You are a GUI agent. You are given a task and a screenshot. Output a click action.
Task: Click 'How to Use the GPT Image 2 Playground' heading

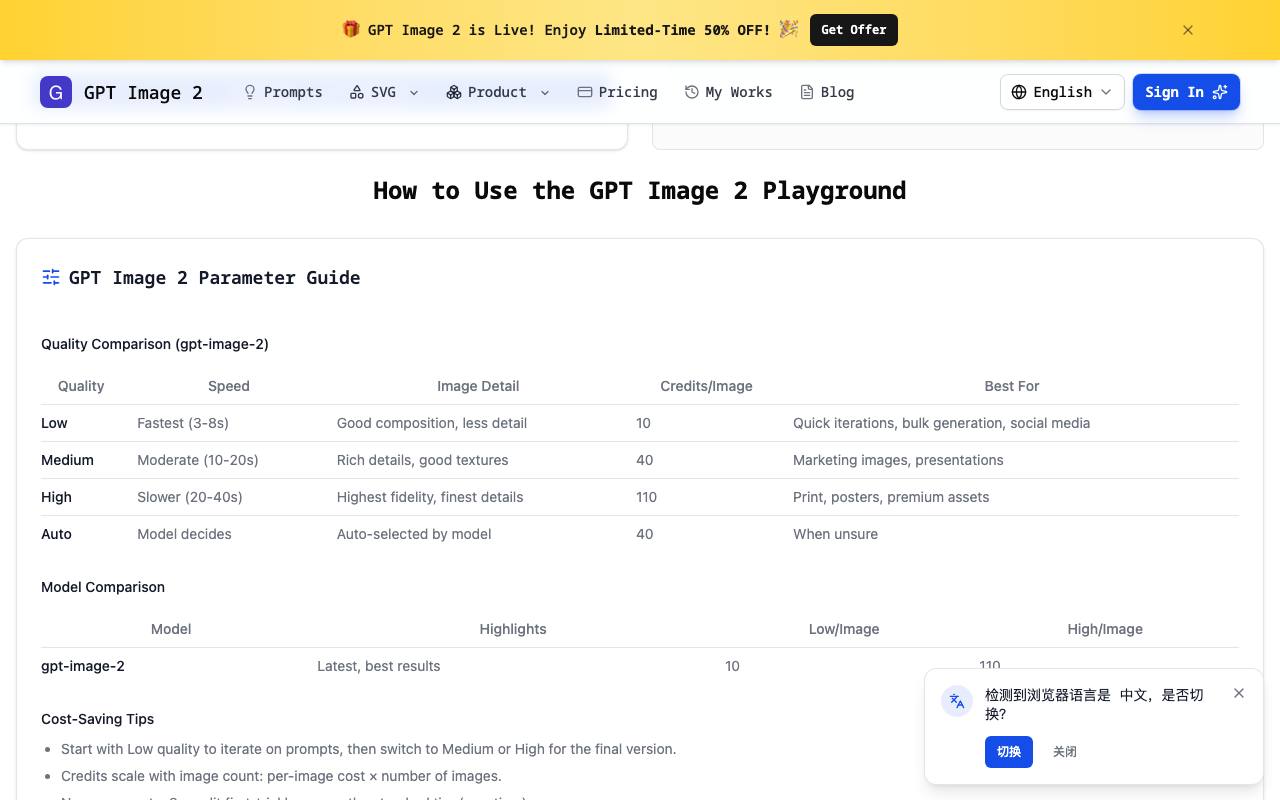coord(640,190)
